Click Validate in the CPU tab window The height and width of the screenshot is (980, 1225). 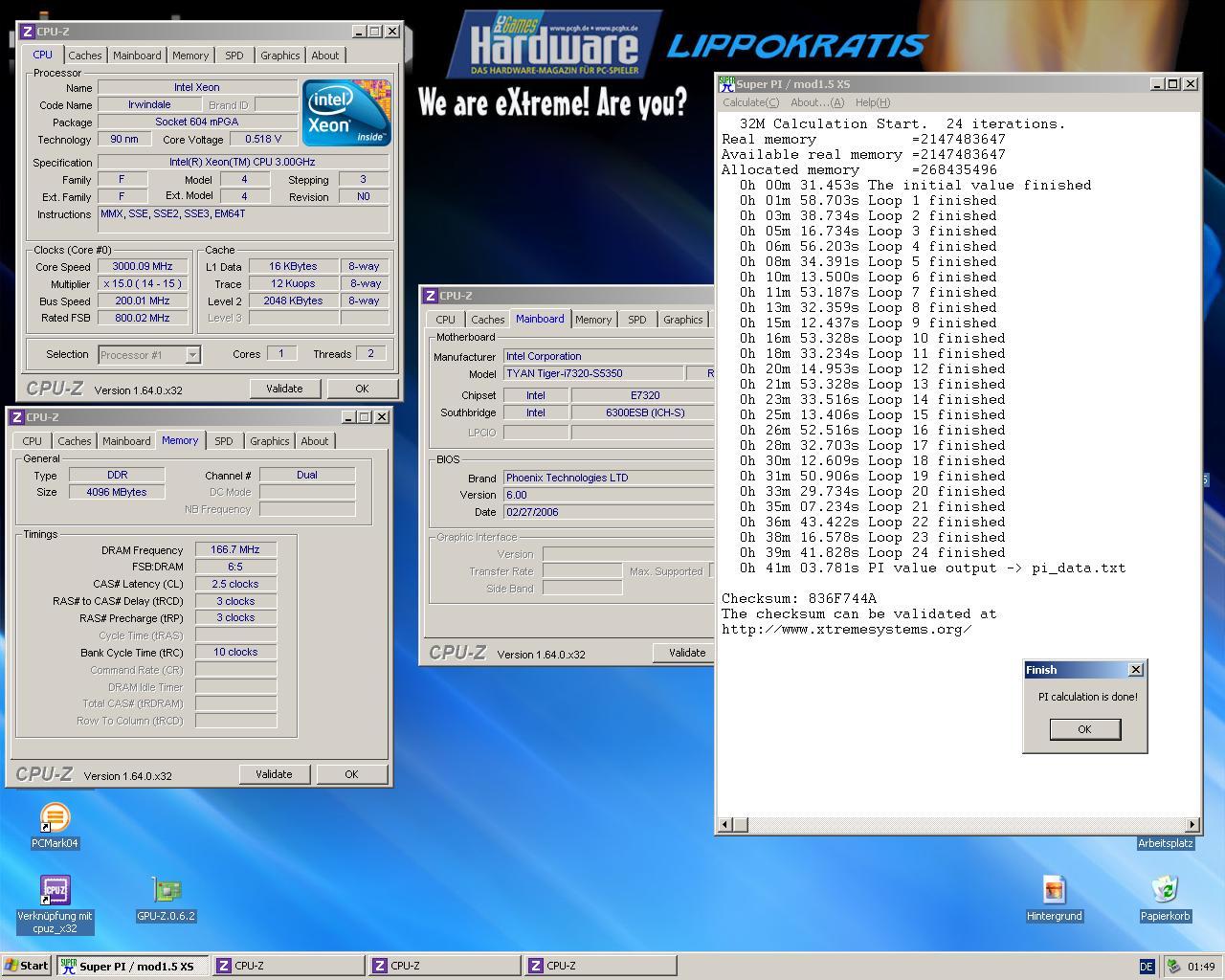(284, 389)
